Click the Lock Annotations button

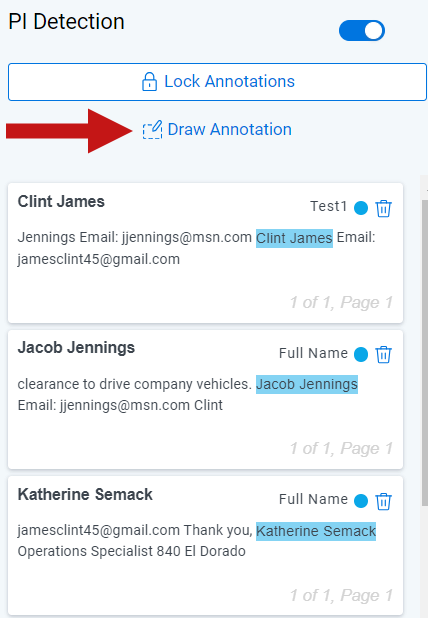(217, 82)
